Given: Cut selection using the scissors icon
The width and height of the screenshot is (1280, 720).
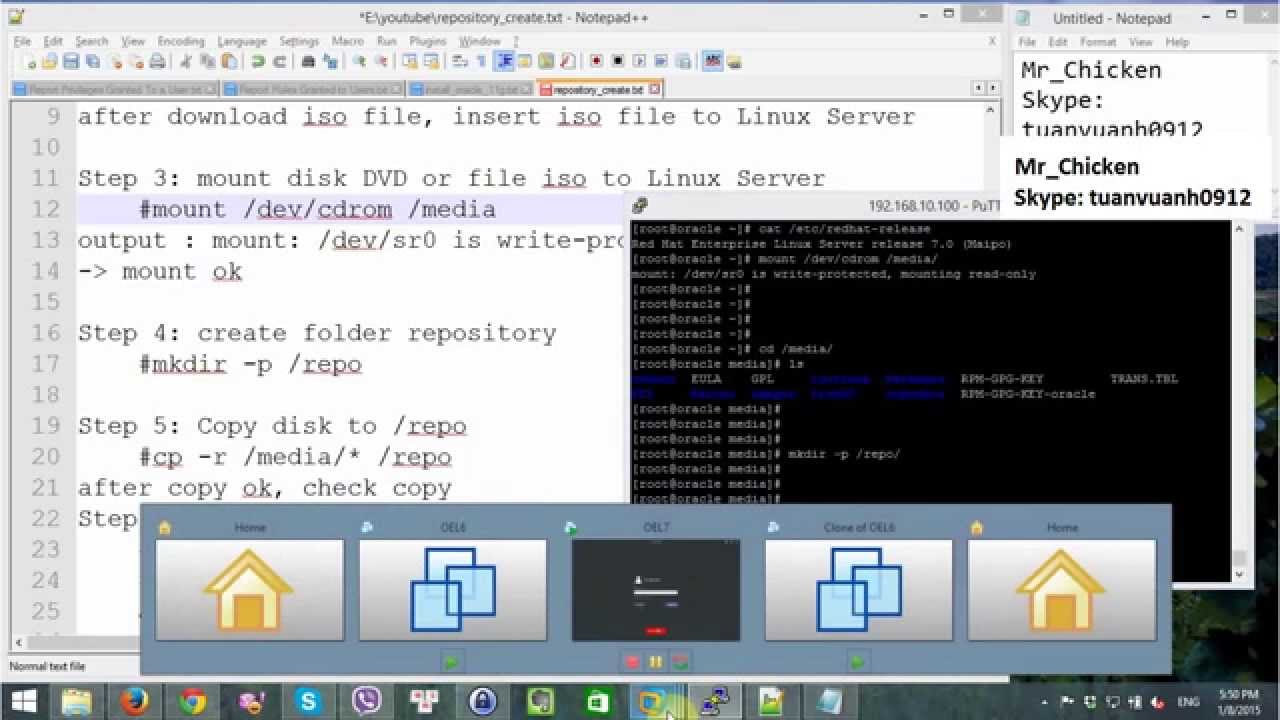Looking at the screenshot, I should coord(185,61).
